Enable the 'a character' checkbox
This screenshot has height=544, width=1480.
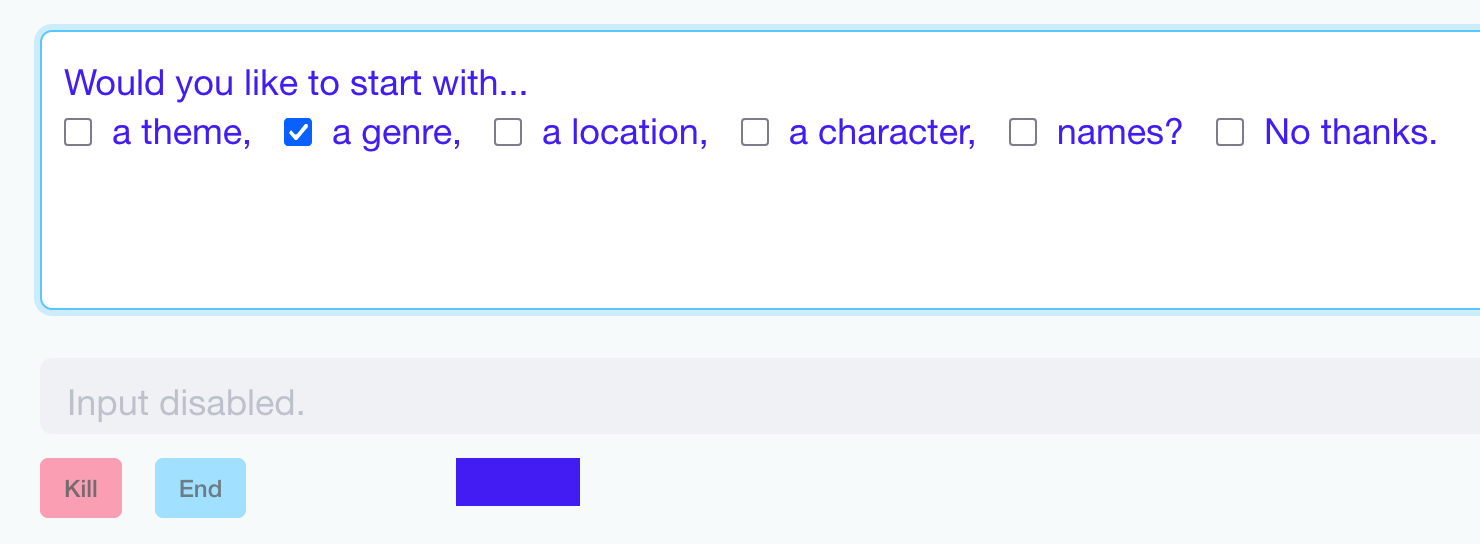pyautogui.click(x=755, y=132)
